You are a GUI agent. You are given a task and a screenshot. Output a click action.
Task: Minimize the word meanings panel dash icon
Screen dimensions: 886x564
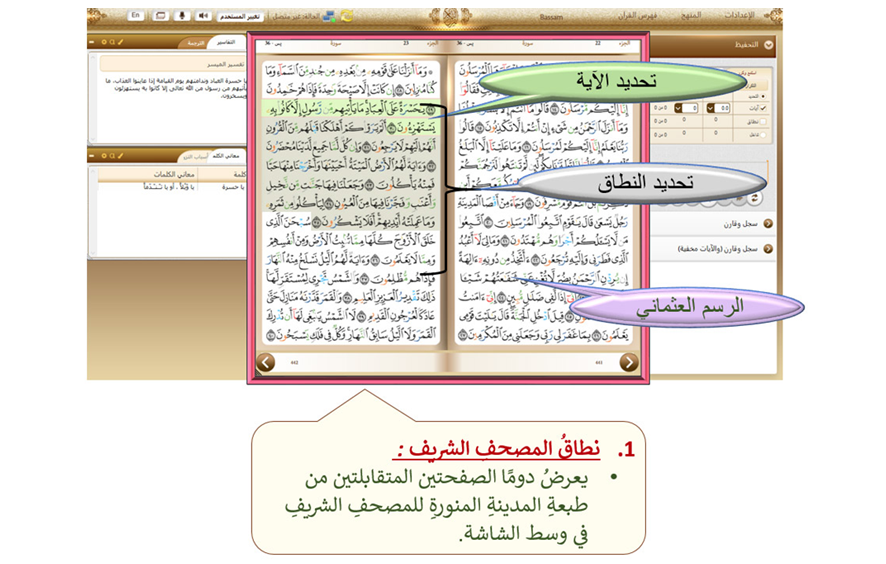click(x=92, y=155)
